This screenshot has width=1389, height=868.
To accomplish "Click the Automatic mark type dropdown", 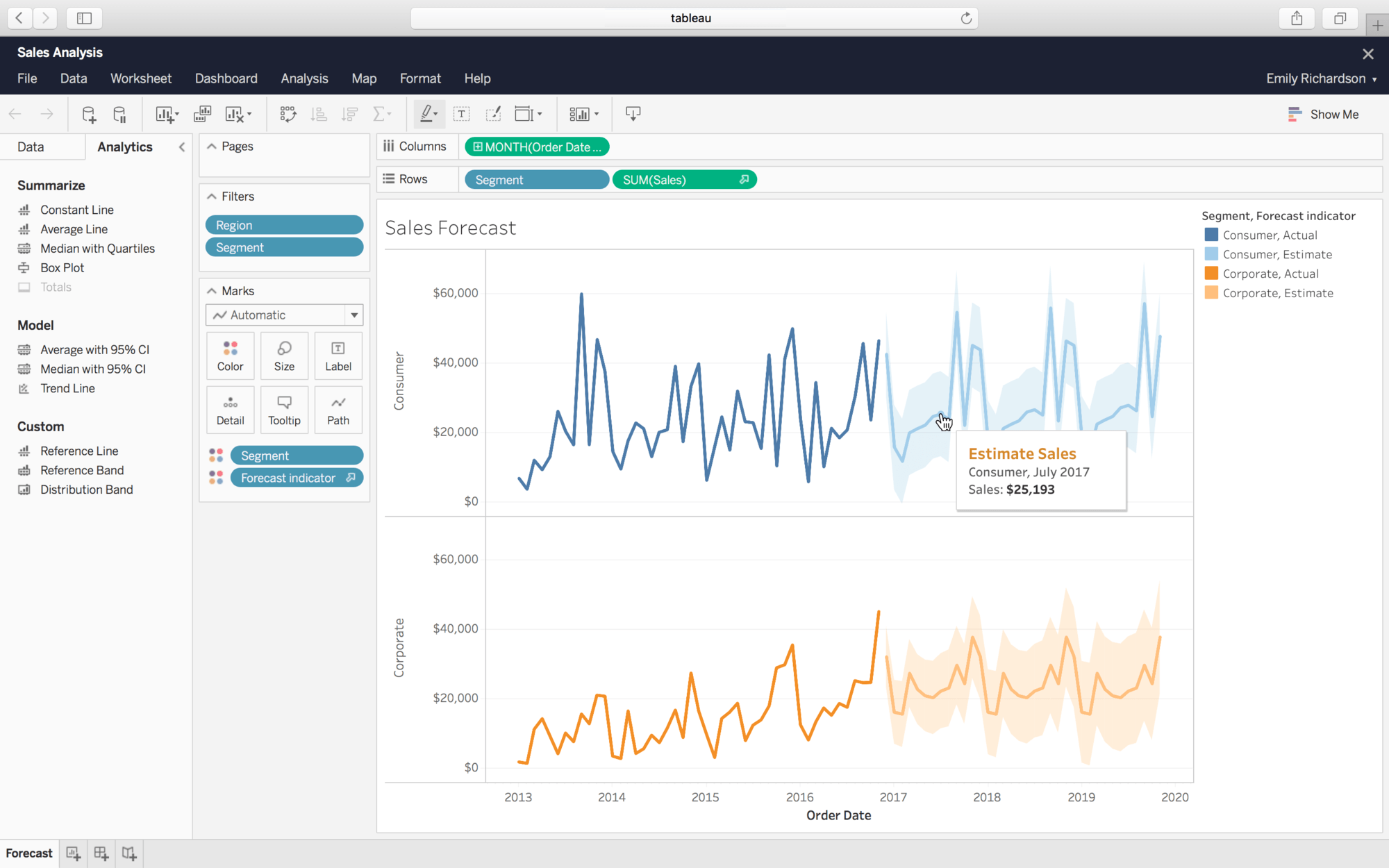I will click(285, 315).
